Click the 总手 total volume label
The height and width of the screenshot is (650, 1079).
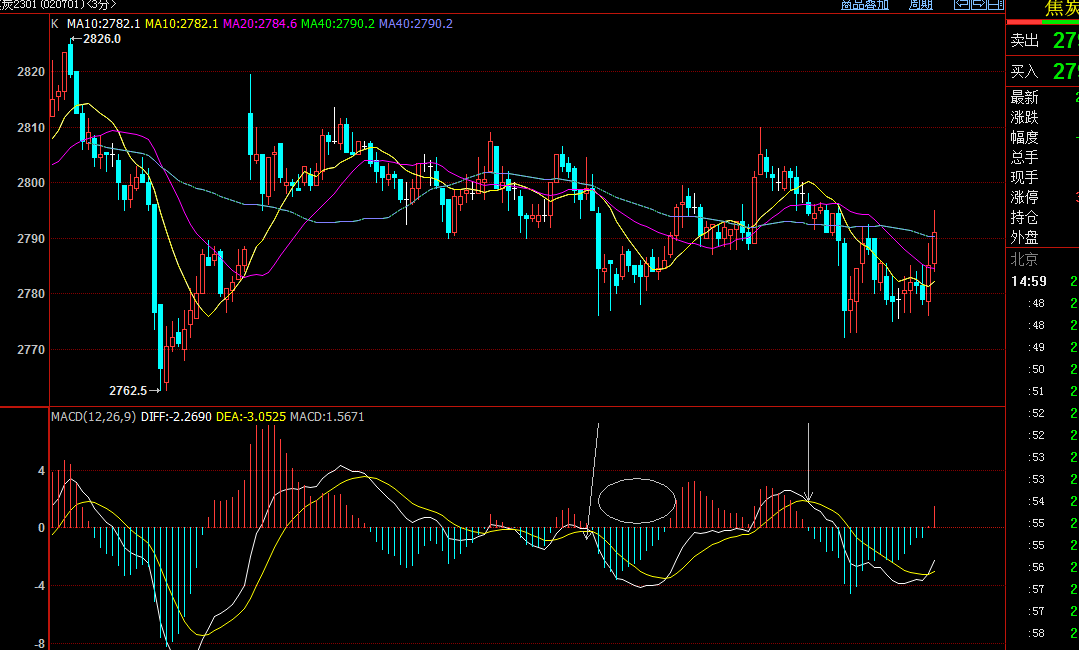point(1025,157)
